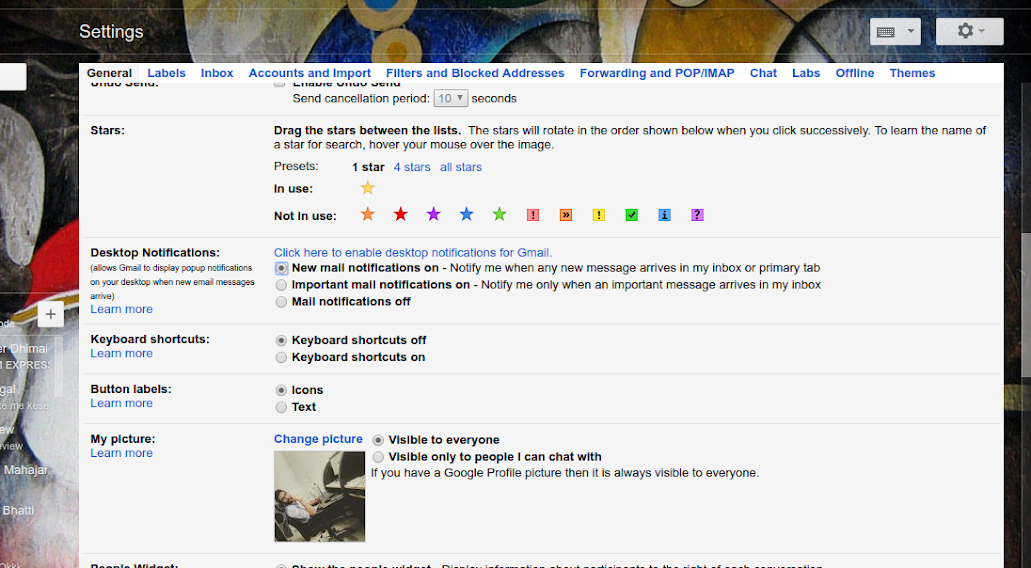This screenshot has width=1031, height=568.
Task: Switch to the Themes tab
Action: [x=912, y=73]
